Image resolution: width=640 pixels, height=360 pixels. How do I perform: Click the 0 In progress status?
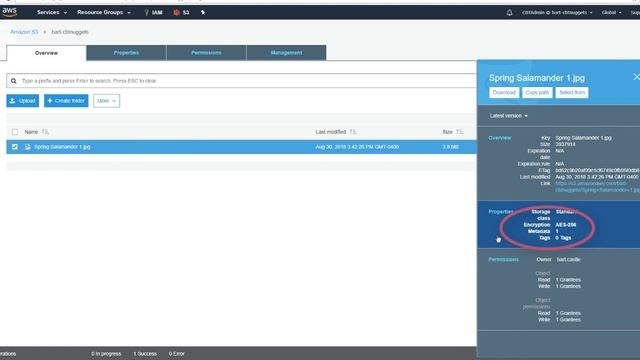click(x=106, y=354)
